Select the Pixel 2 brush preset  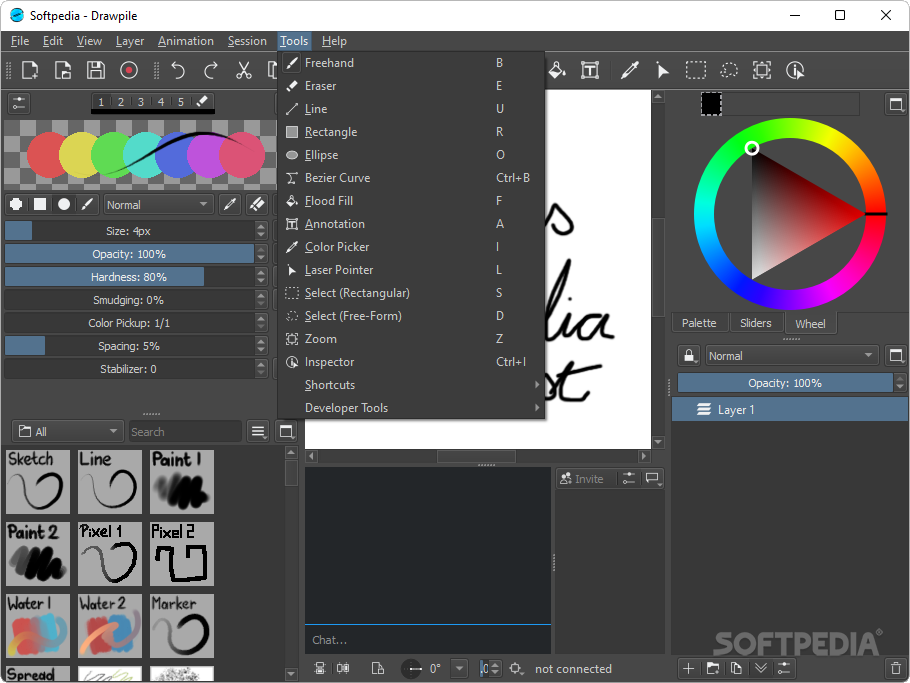click(182, 554)
